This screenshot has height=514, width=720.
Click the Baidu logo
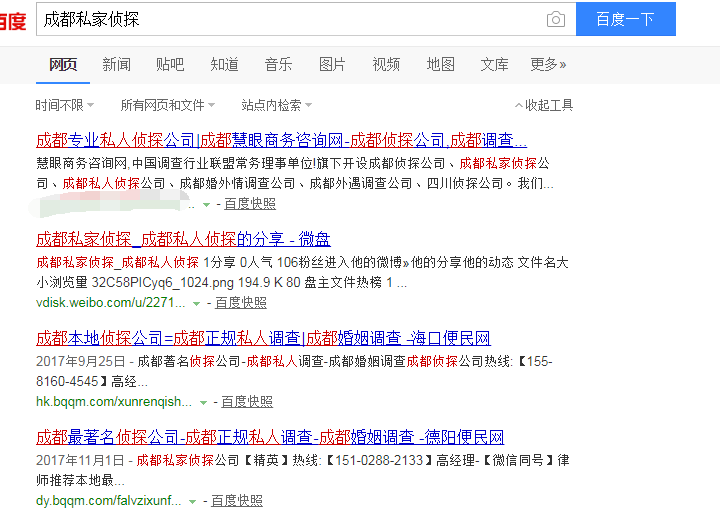click(x=13, y=21)
